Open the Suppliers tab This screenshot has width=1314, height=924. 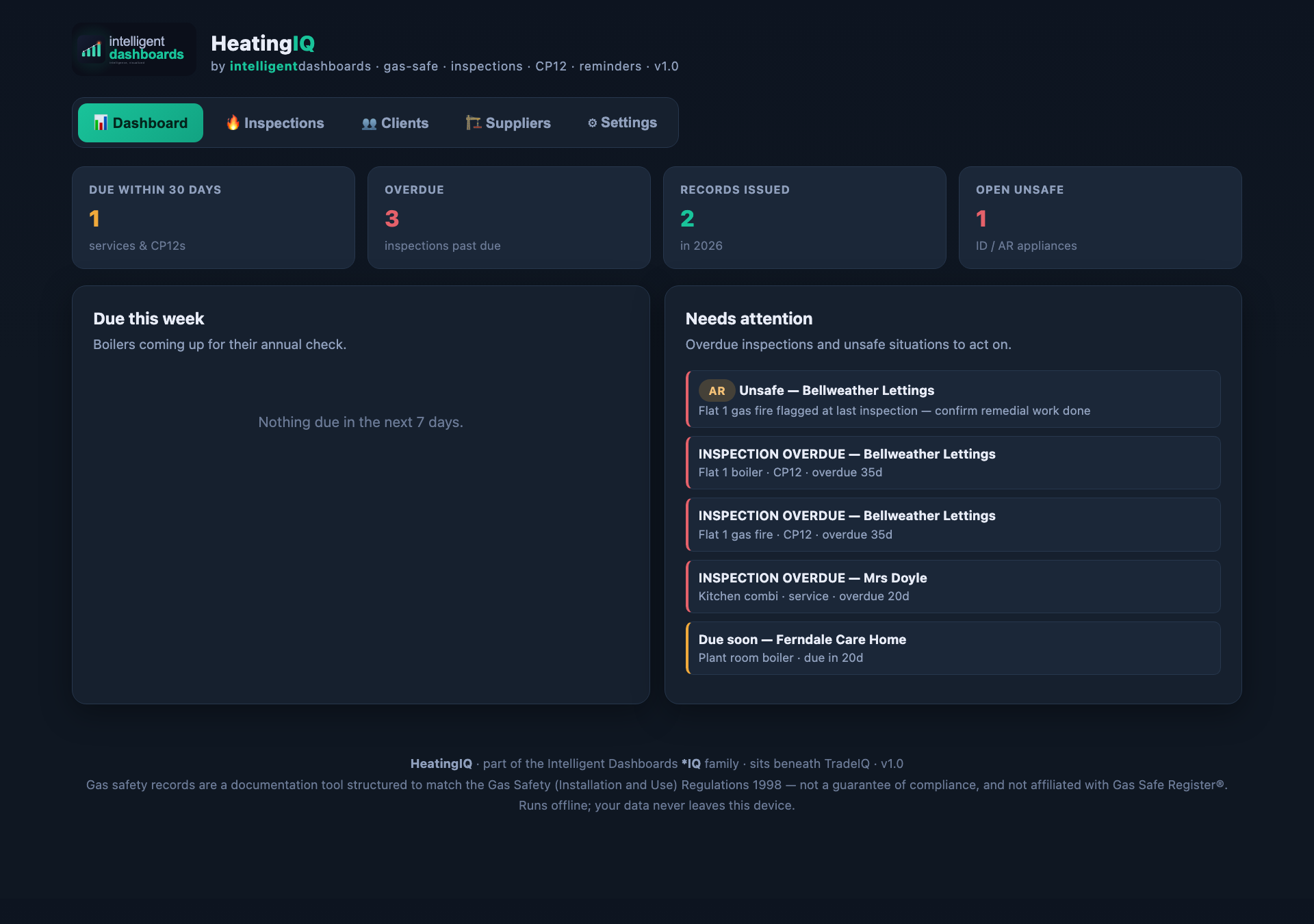pyautogui.click(x=508, y=123)
